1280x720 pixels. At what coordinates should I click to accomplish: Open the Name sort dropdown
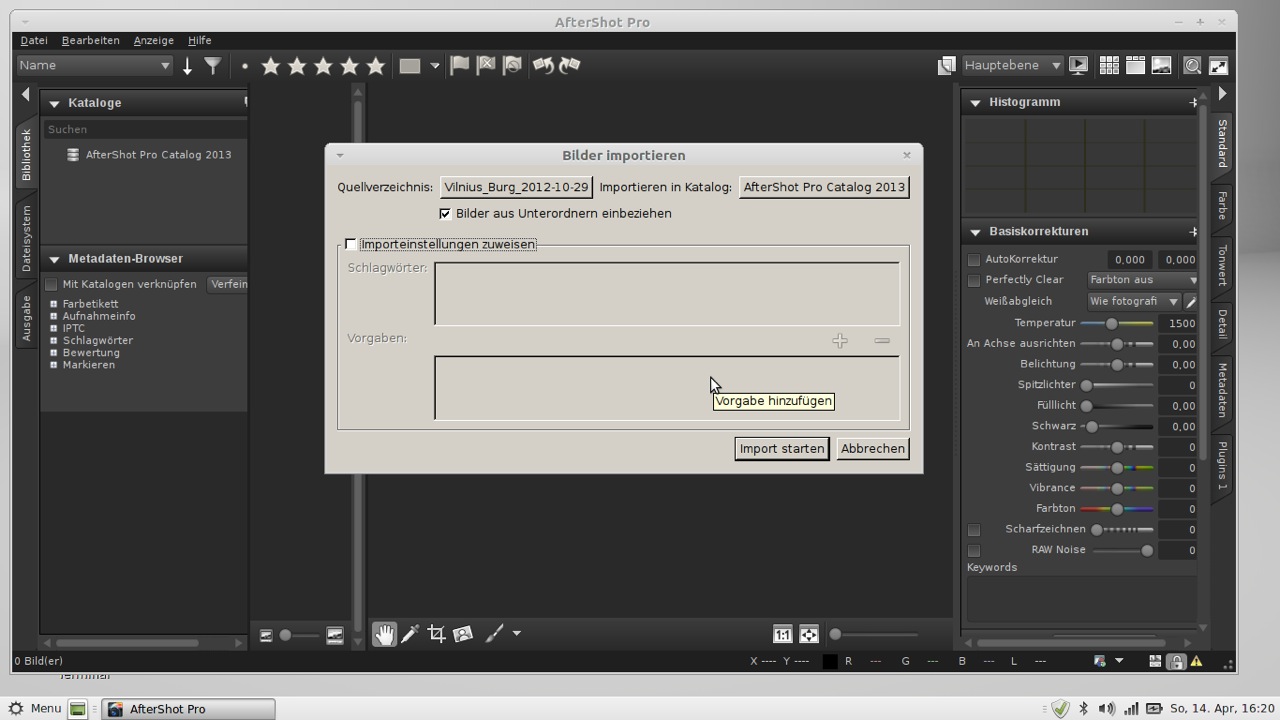click(95, 65)
